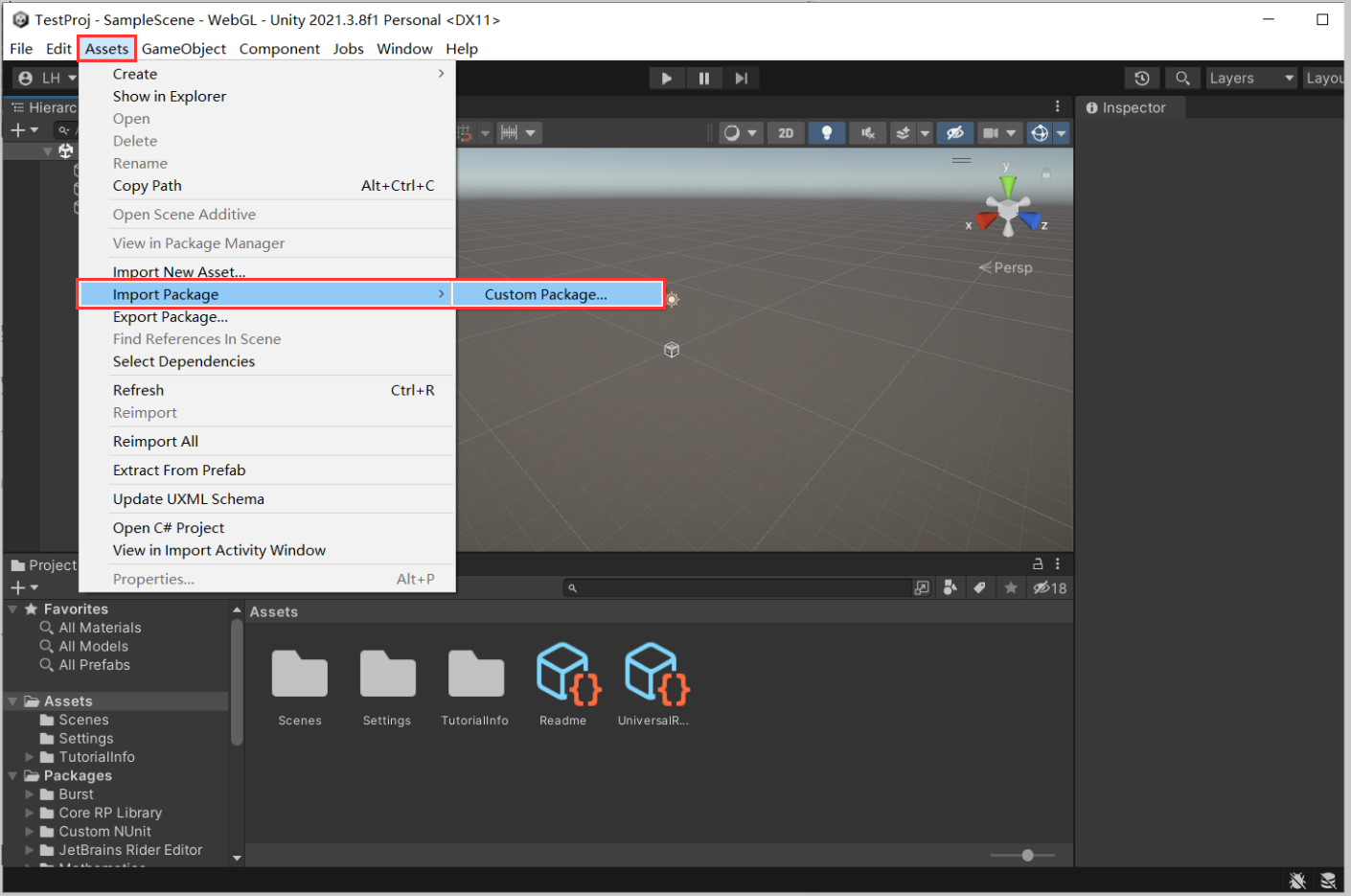The image size is (1351, 896).
Task: Open the undo history icon
Action: point(1141,79)
